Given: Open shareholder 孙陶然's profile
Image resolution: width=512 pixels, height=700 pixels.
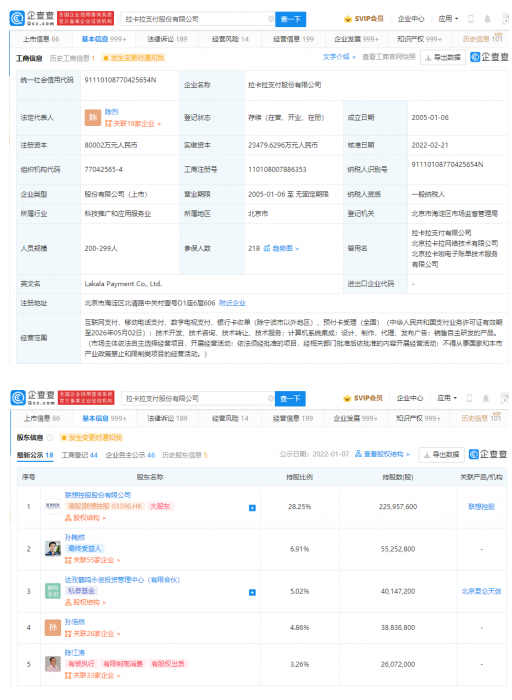Looking at the screenshot, I should [x=75, y=538].
